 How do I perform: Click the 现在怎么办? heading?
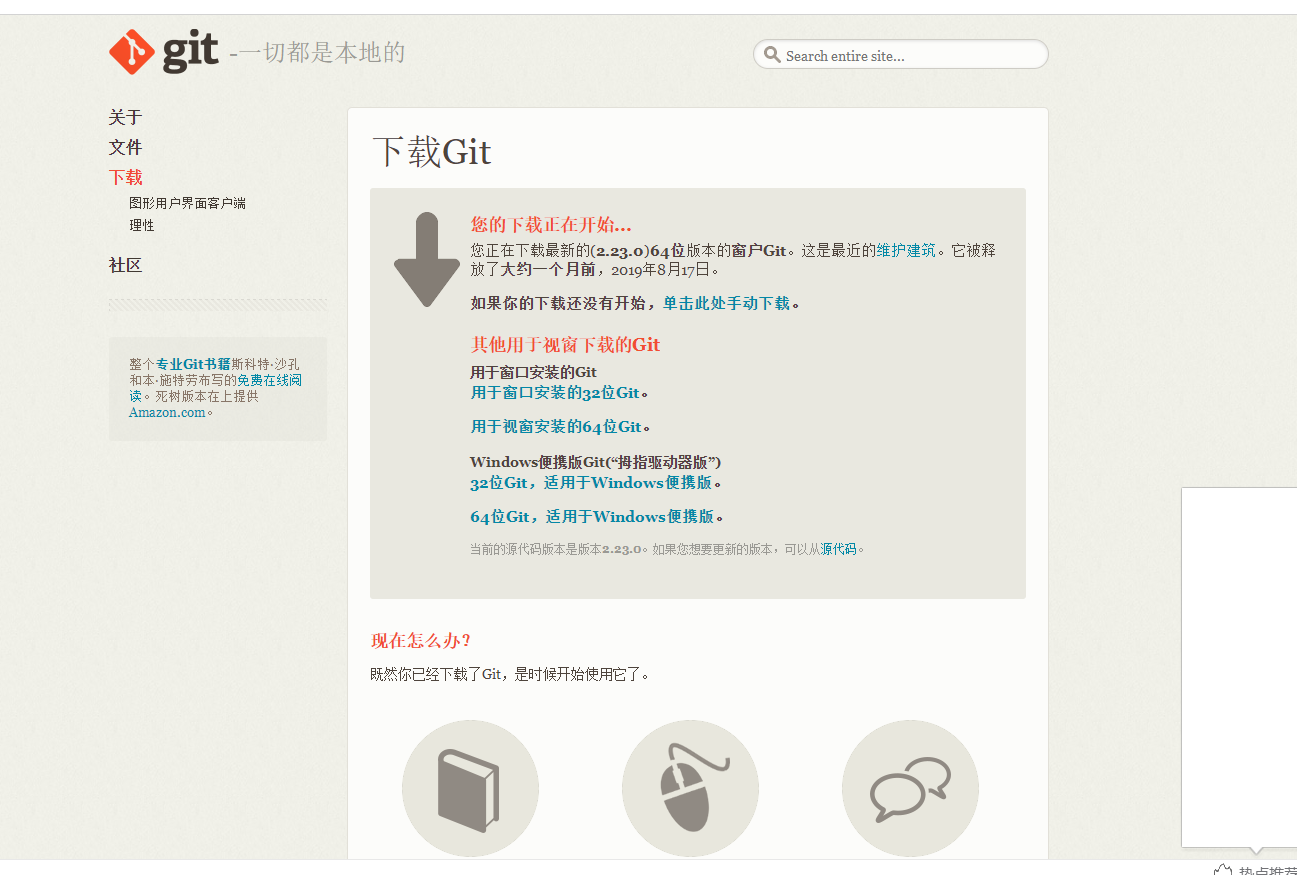(421, 641)
